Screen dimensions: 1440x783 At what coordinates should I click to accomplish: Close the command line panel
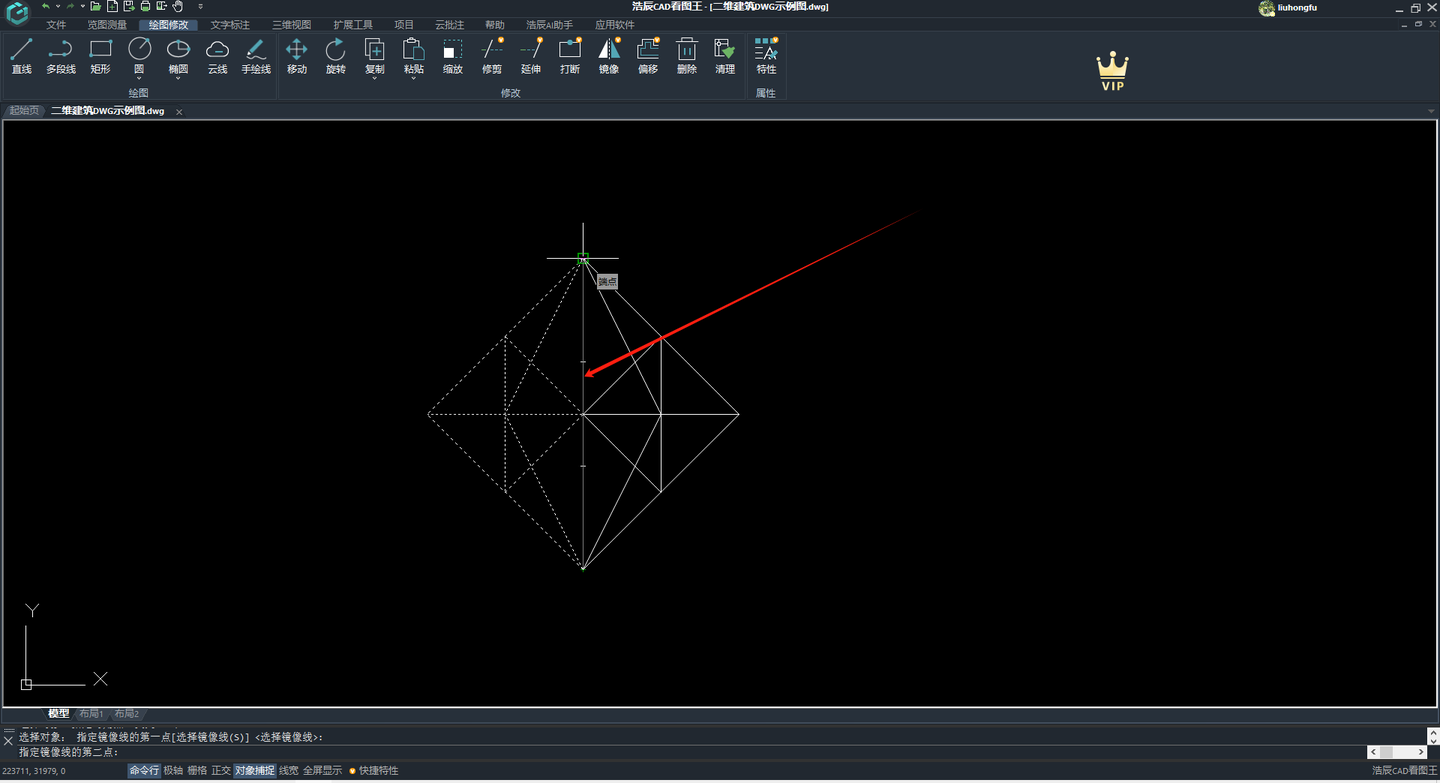pyautogui.click(x=8, y=741)
